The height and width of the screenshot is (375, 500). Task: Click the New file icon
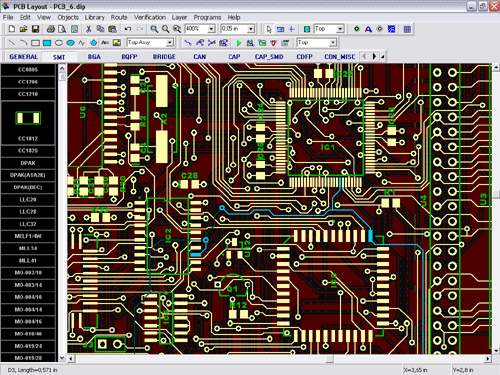(12, 29)
